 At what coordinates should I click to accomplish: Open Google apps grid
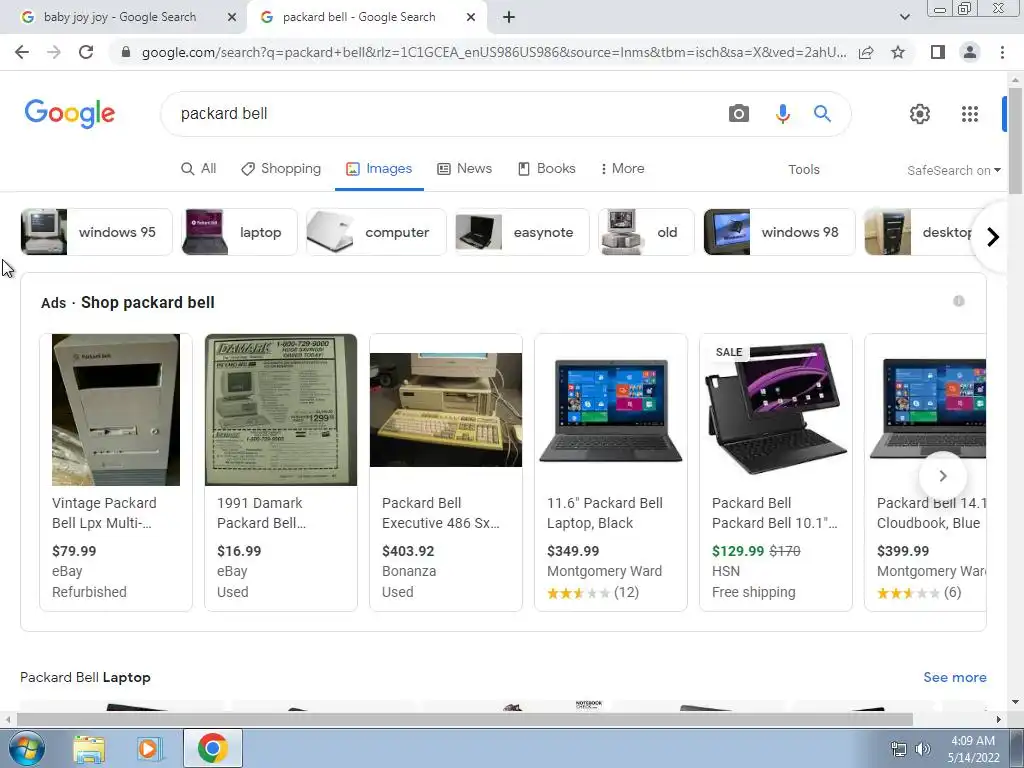pos(970,114)
